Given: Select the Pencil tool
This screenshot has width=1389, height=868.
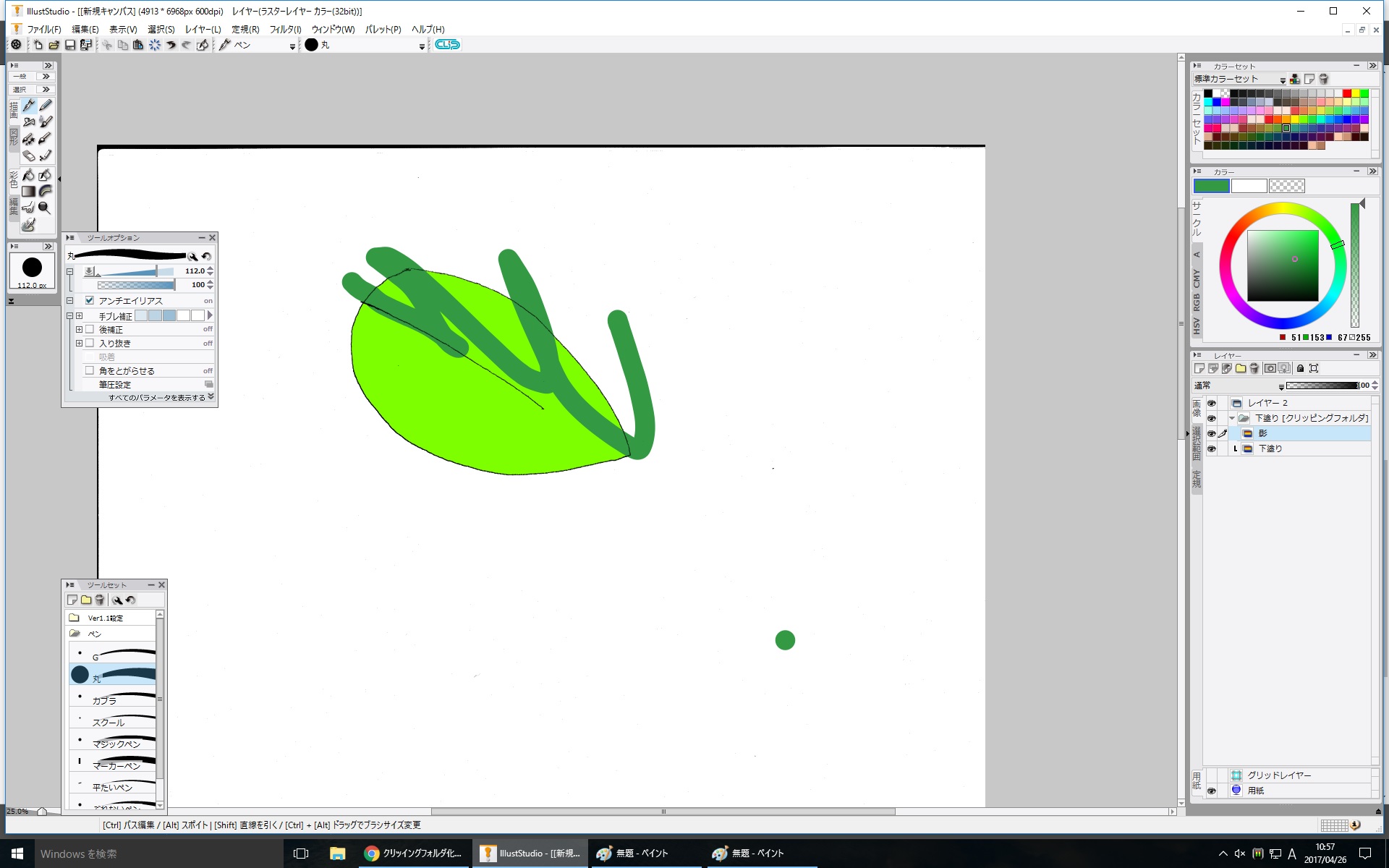Looking at the screenshot, I should 46,106.
